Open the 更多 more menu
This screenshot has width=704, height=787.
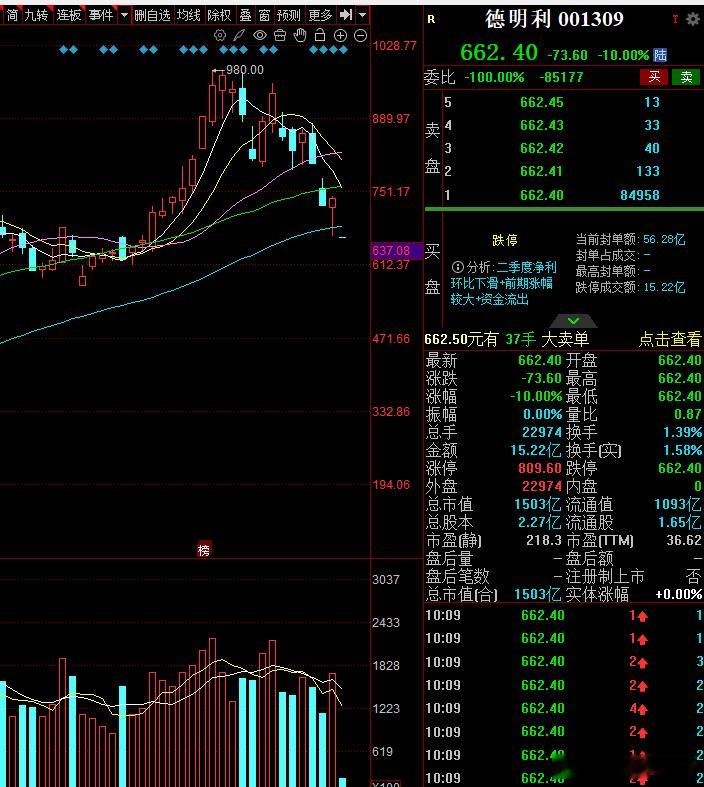[321, 16]
